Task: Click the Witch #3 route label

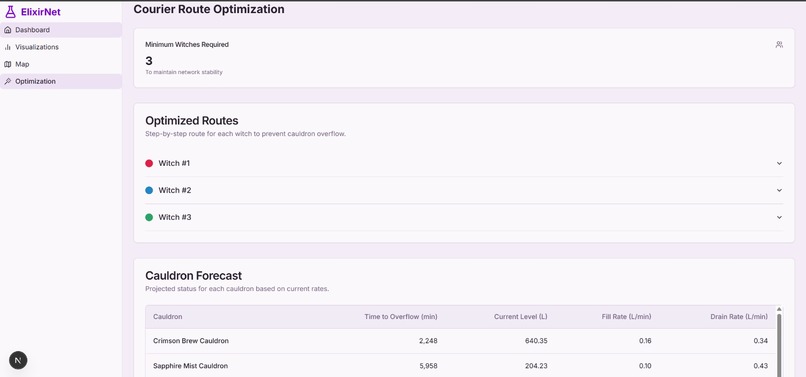Action: (x=175, y=217)
